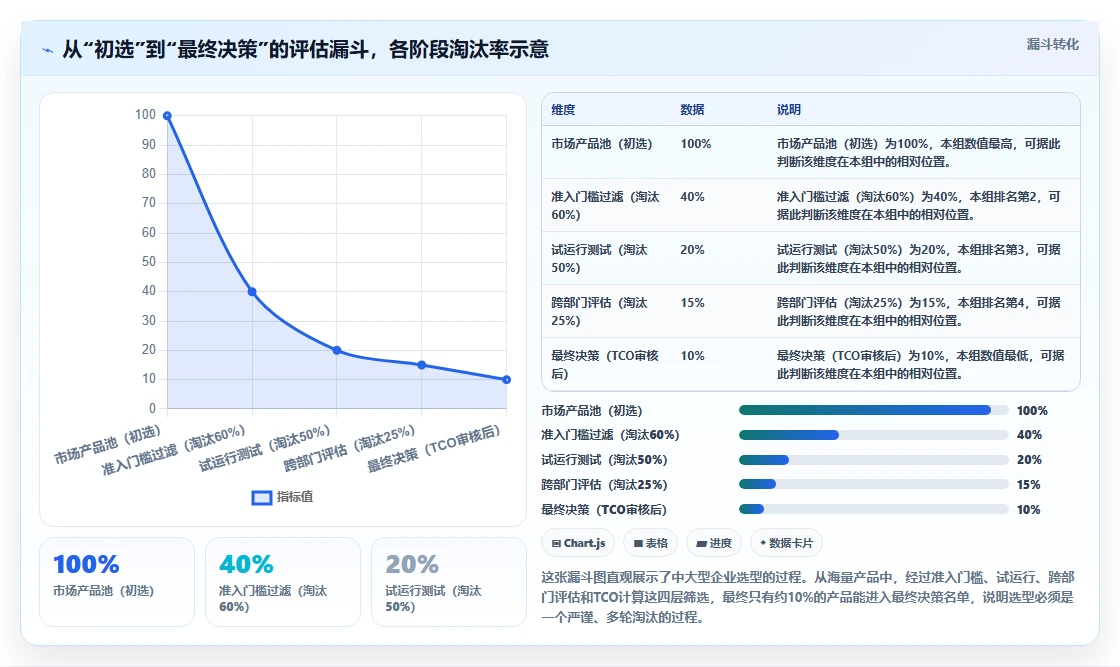Click x-axis label 市场产品池（初选）
This screenshot has width=1120, height=667.
pyautogui.click(x=108, y=444)
